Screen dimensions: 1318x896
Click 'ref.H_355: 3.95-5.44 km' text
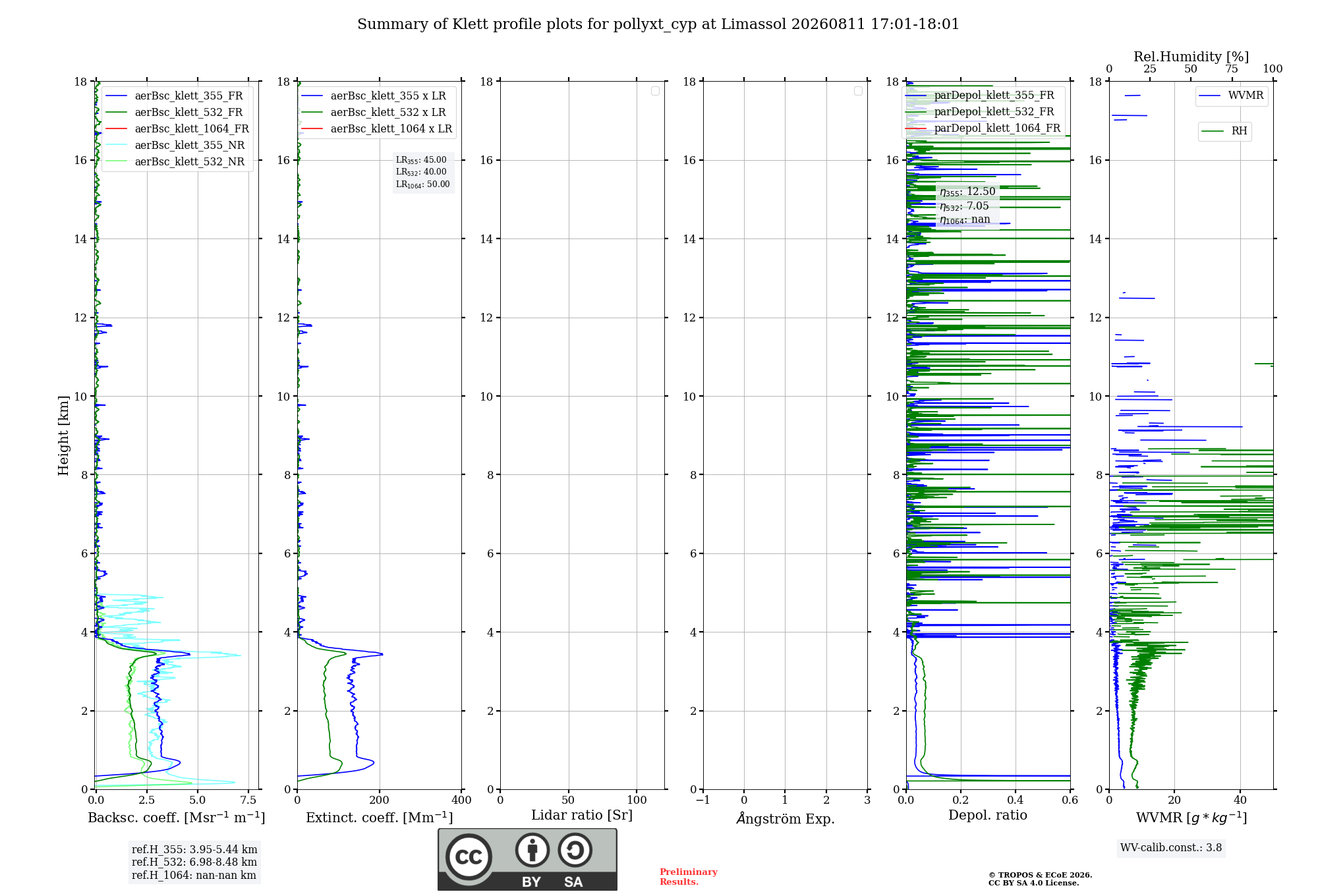click(194, 850)
